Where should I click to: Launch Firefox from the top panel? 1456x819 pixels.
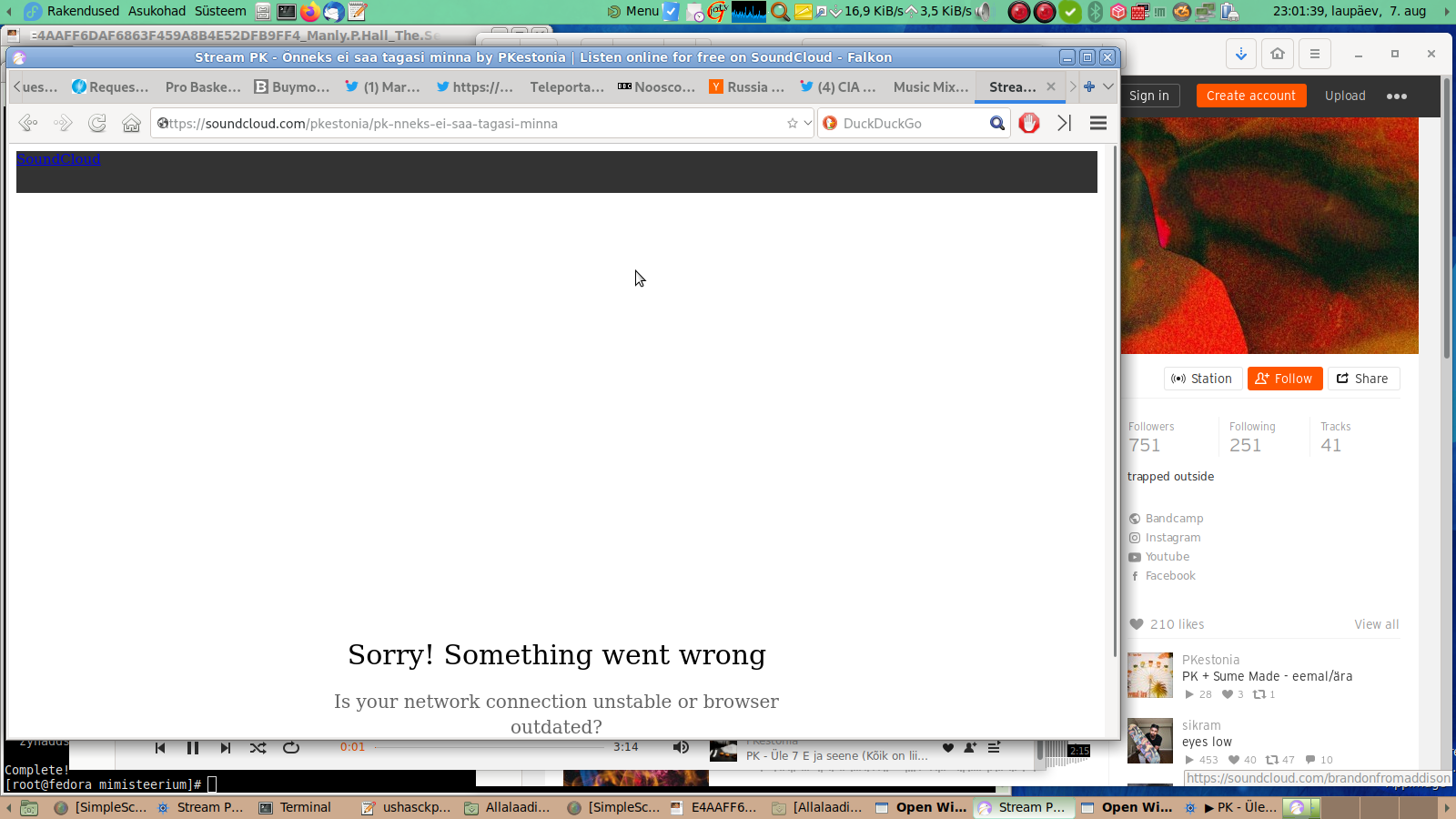310,11
